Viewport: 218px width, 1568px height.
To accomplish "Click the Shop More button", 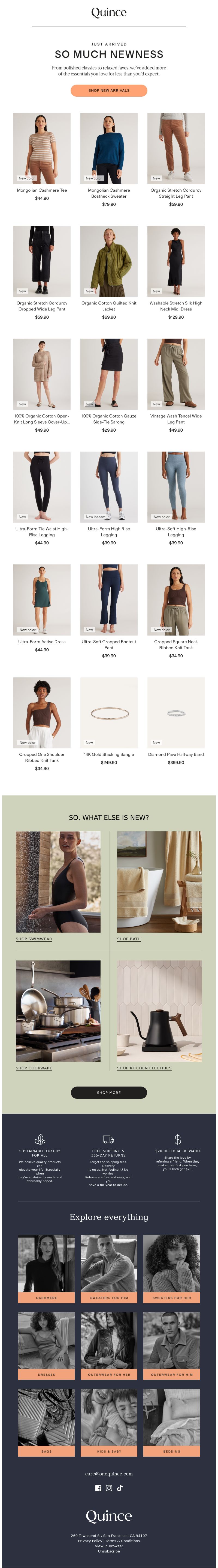I will point(109,1093).
